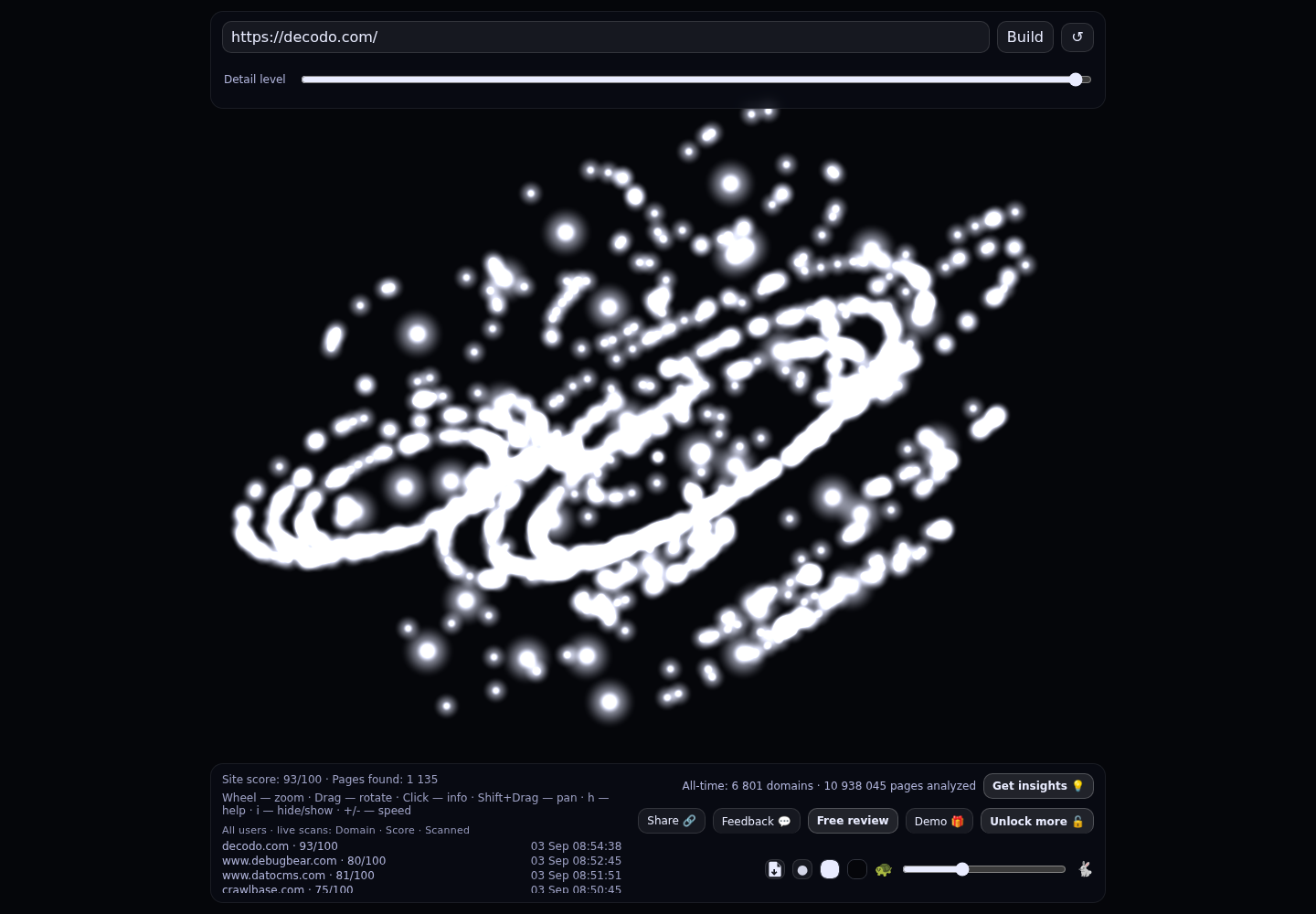Select the white color swatch
Screen dimensions: 1316x914
(830, 869)
